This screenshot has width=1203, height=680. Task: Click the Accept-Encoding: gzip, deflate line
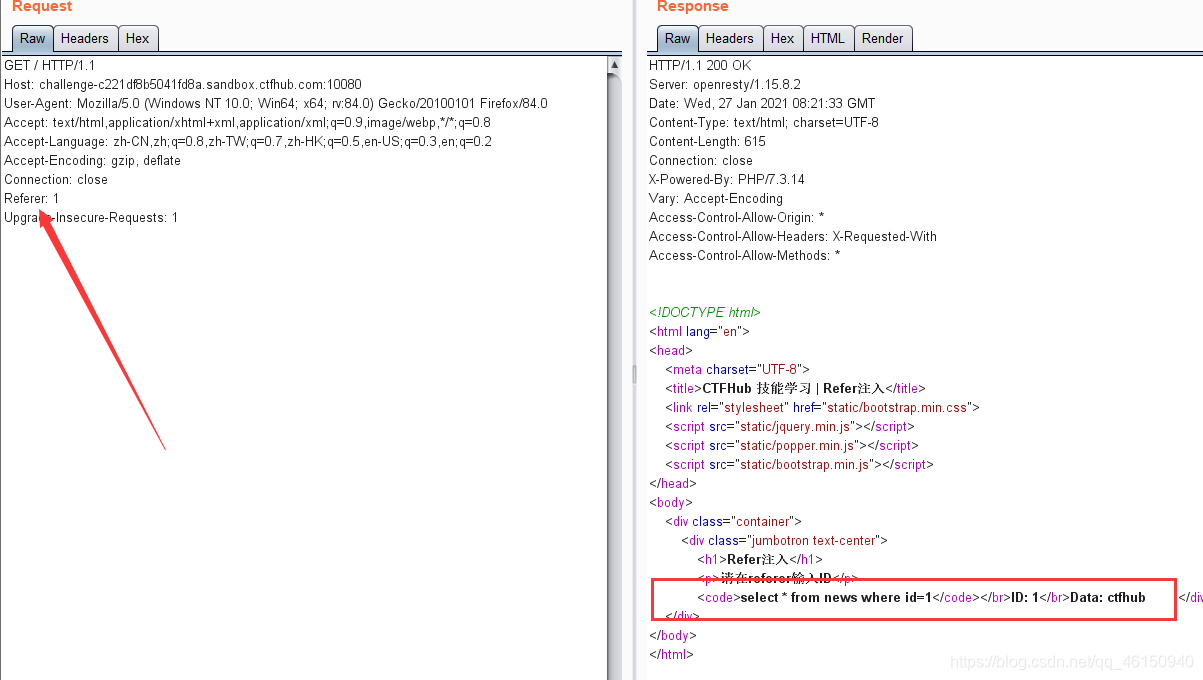(92, 161)
